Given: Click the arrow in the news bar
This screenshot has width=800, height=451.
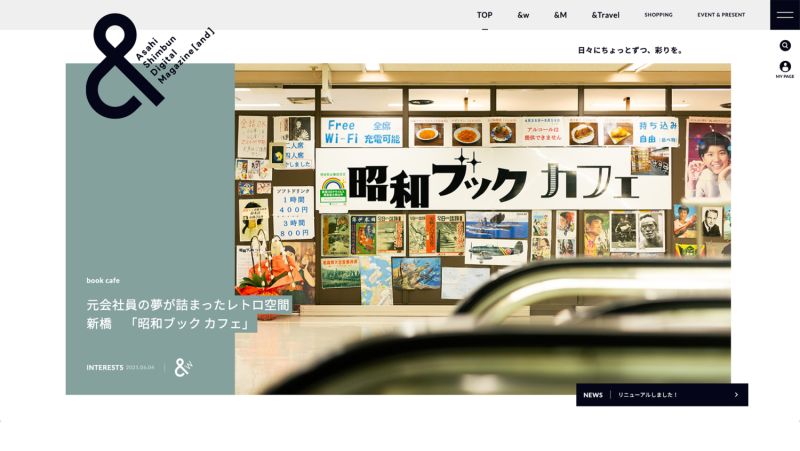Looking at the screenshot, I should (736, 395).
